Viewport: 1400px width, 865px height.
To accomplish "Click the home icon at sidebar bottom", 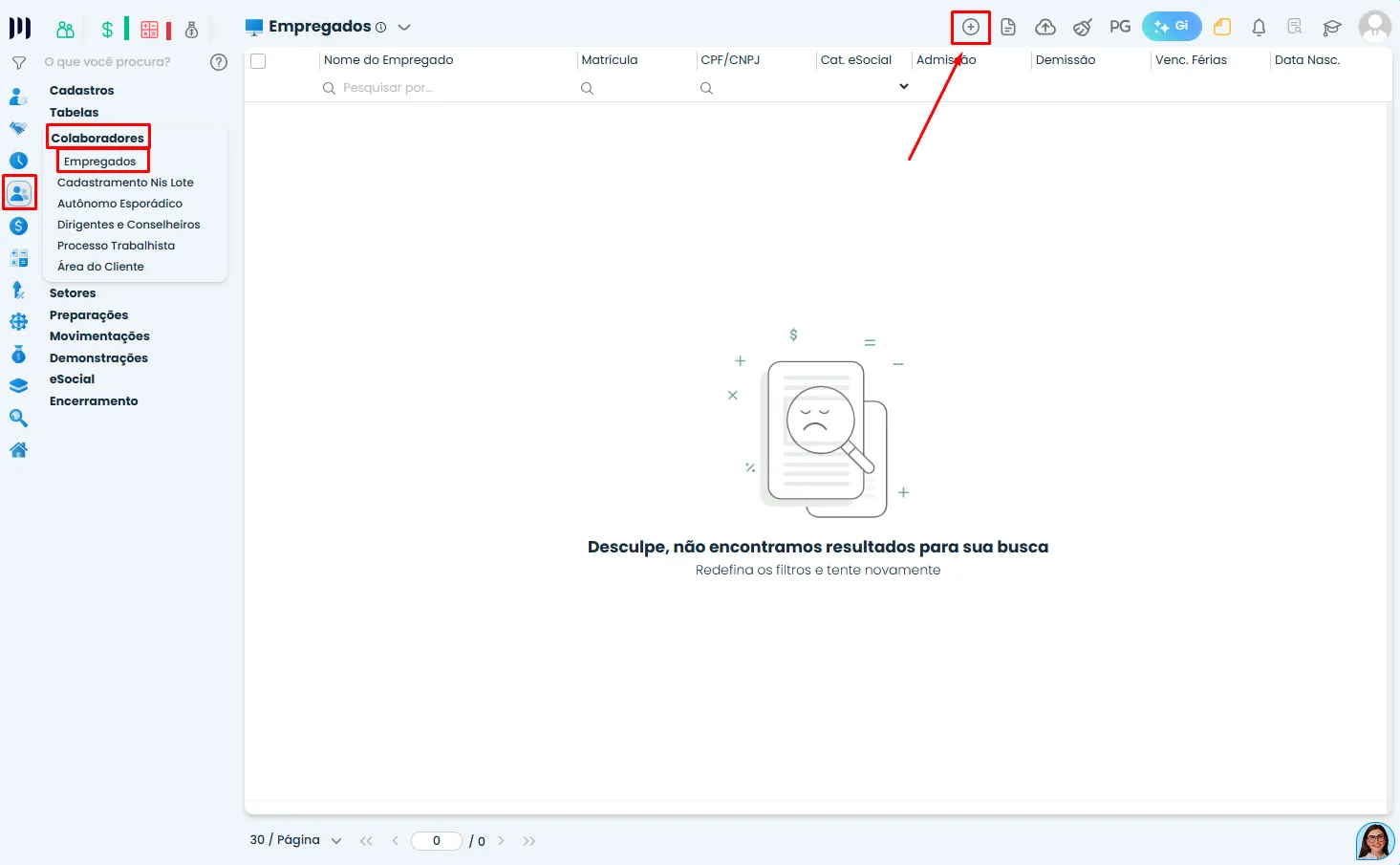I will point(19,449).
